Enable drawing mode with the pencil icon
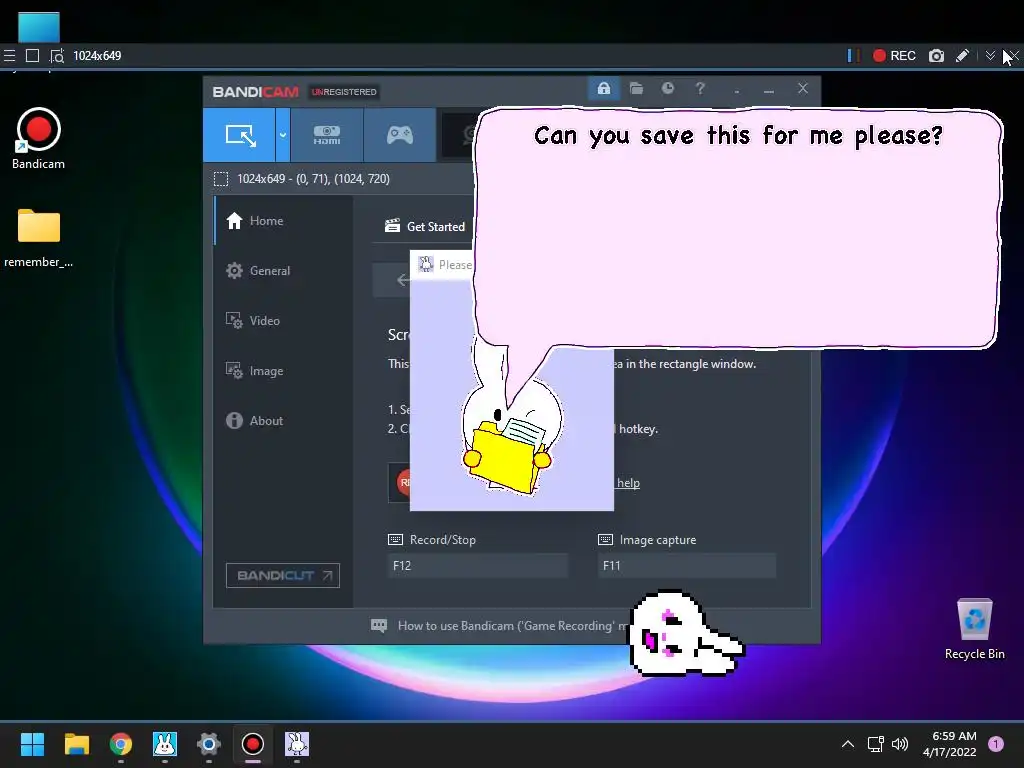Screen dimensions: 1024x768 962,56
